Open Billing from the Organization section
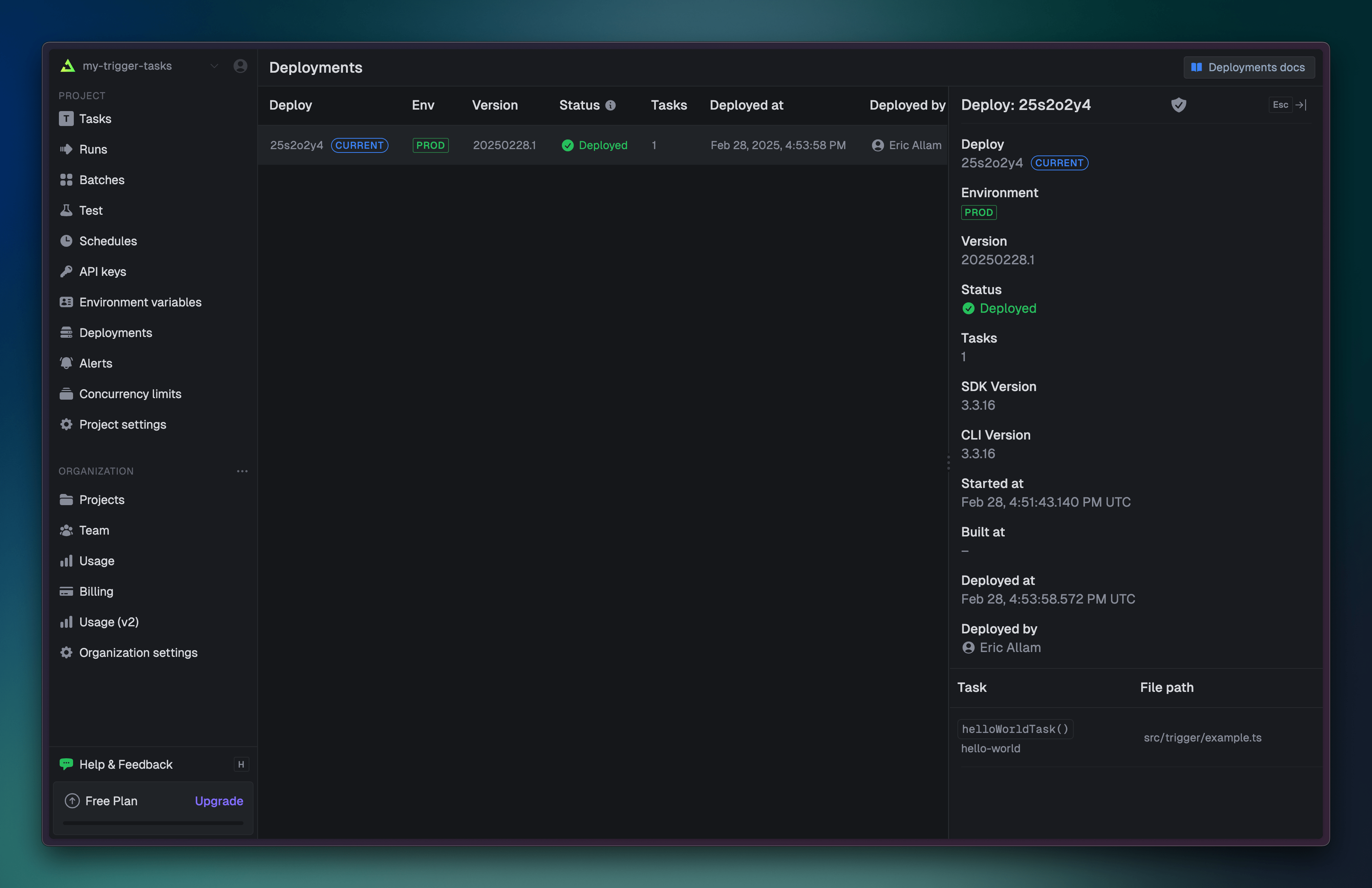This screenshot has height=888, width=1372. [x=96, y=591]
